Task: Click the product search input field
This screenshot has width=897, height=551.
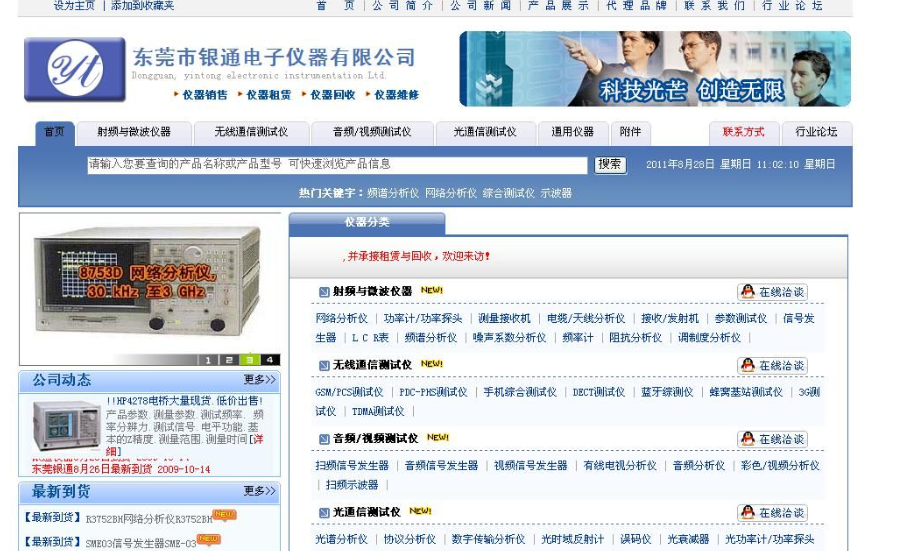Action: pyautogui.click(x=337, y=165)
